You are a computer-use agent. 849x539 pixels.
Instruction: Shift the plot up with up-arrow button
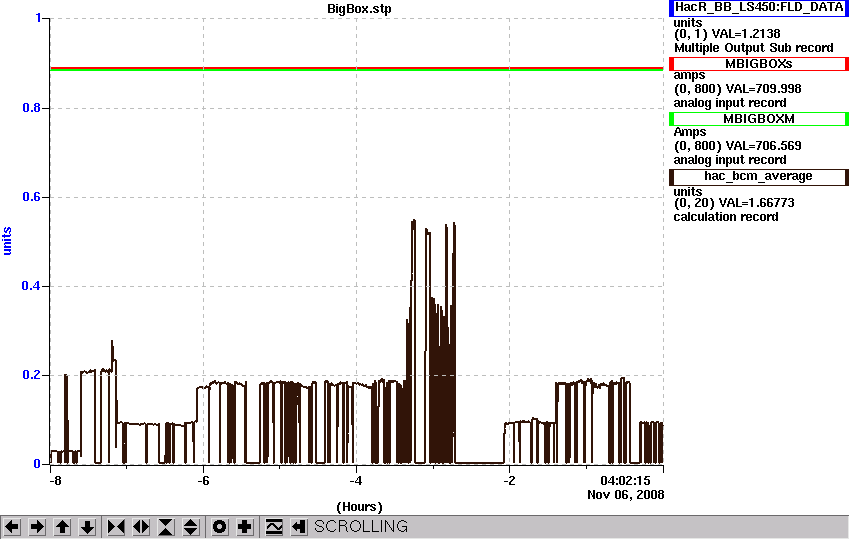coord(62,527)
